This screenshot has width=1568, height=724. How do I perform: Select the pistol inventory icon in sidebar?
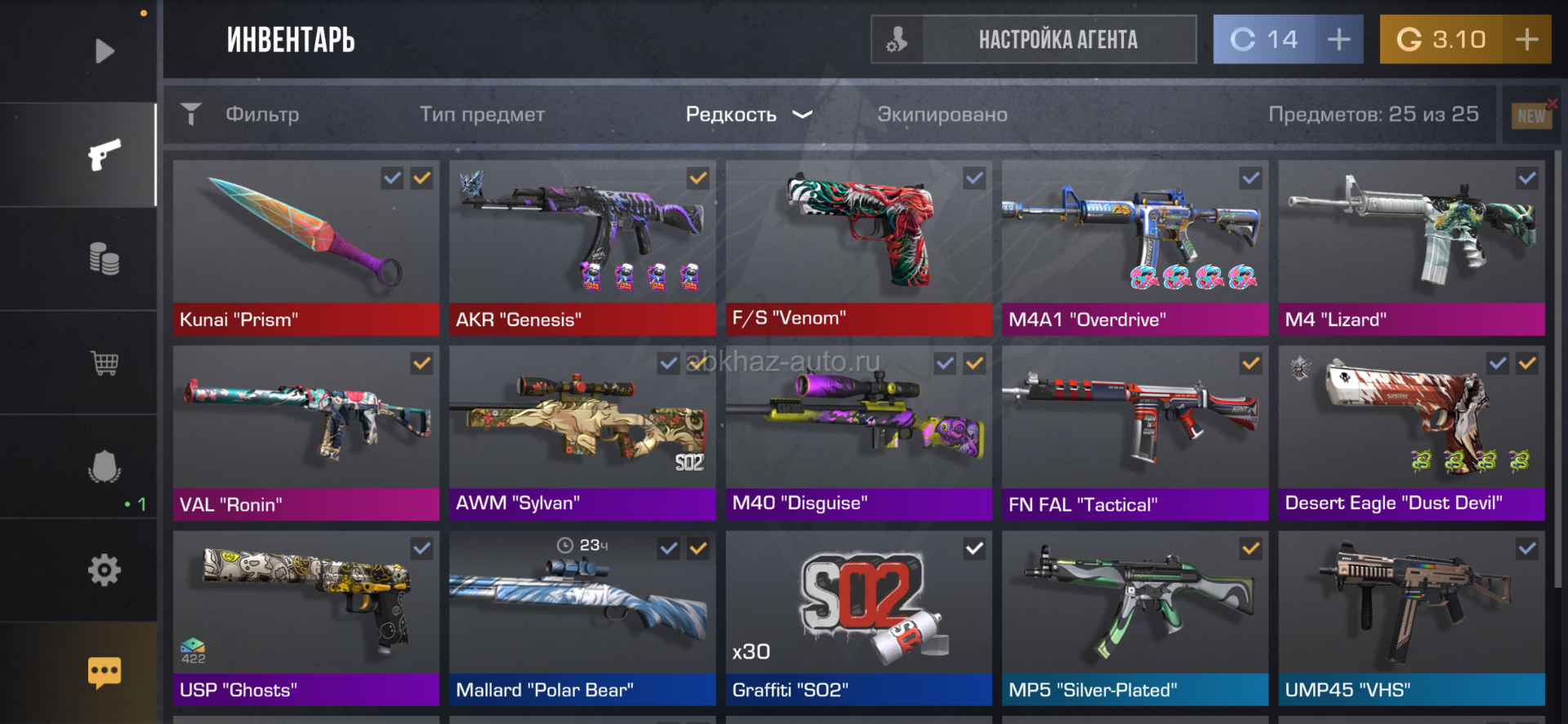tap(104, 154)
